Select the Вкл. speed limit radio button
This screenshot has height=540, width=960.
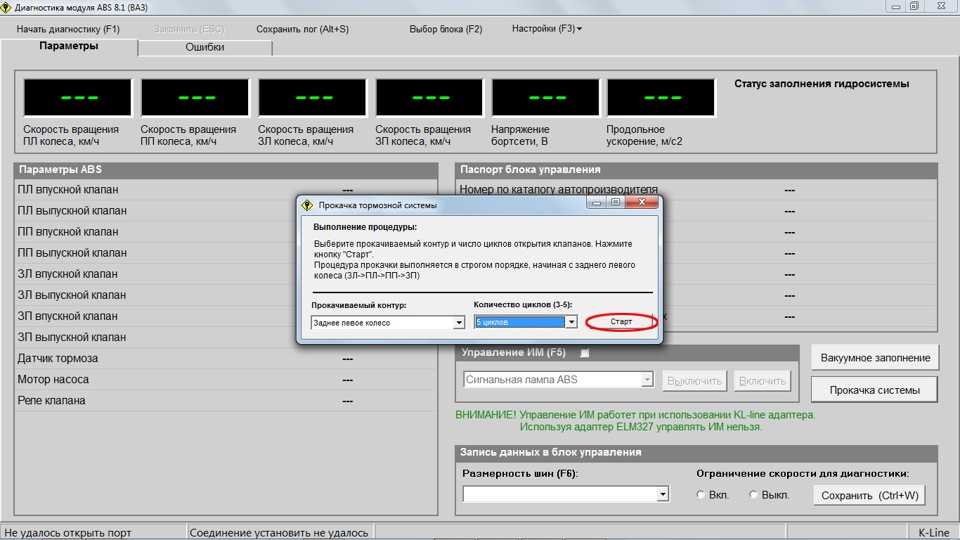pyautogui.click(x=701, y=495)
